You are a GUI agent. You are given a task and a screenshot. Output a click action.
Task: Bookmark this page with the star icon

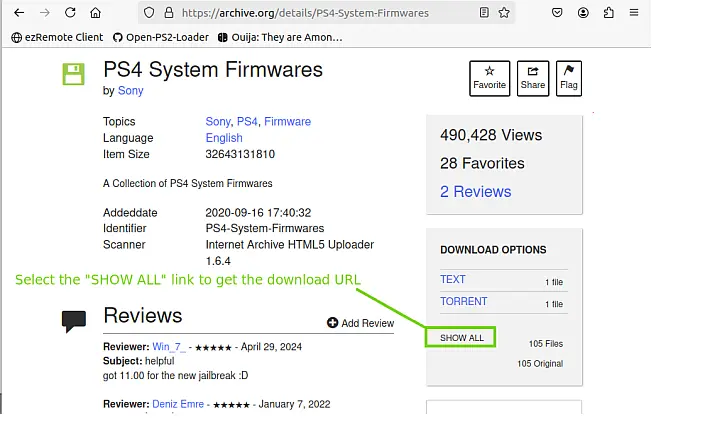pyautogui.click(x=504, y=13)
